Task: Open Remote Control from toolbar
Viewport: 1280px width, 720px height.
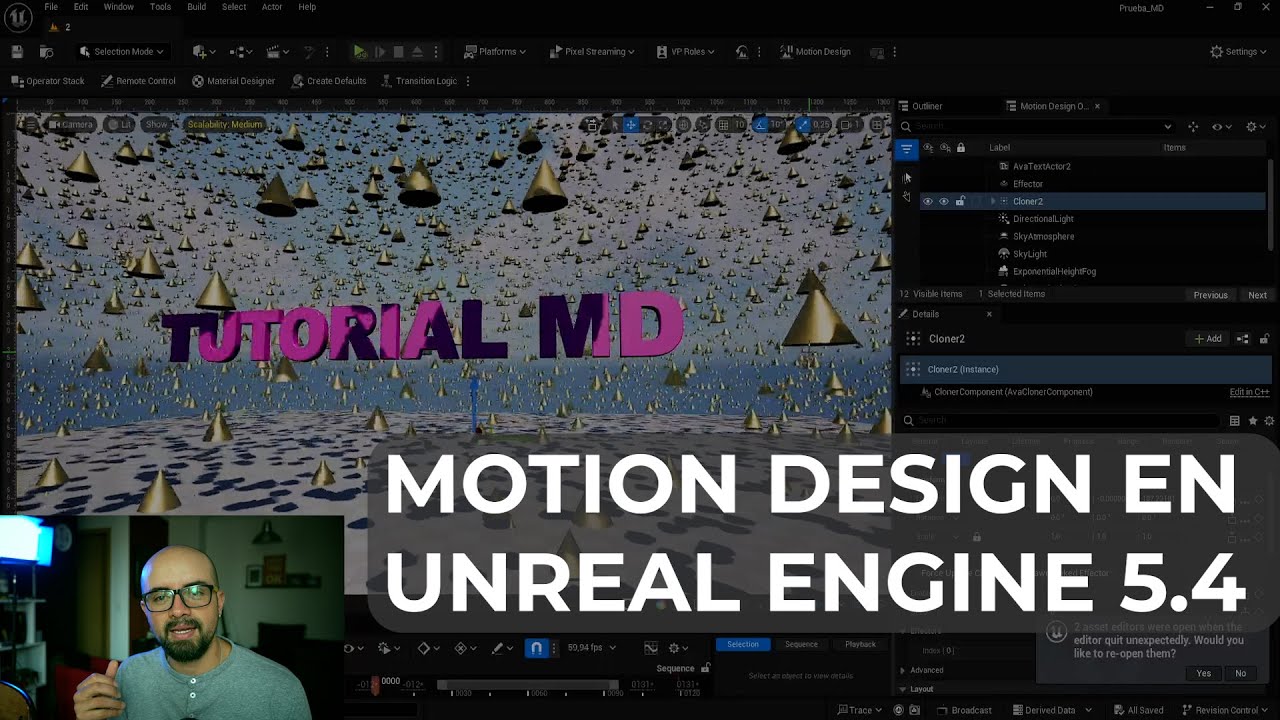Action: [138, 81]
